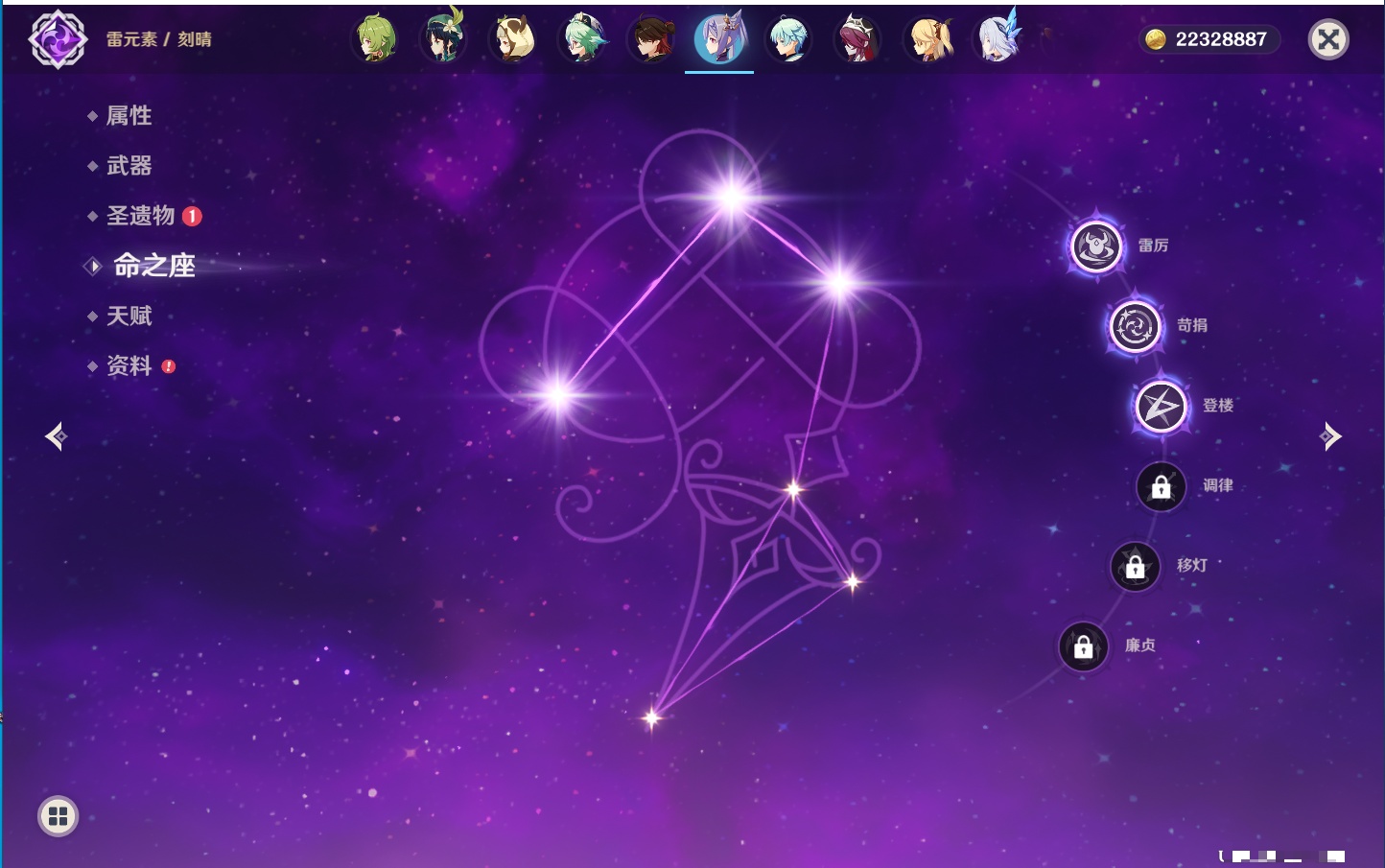Switch to Venti's portrait with the flowered hat

click(444, 37)
